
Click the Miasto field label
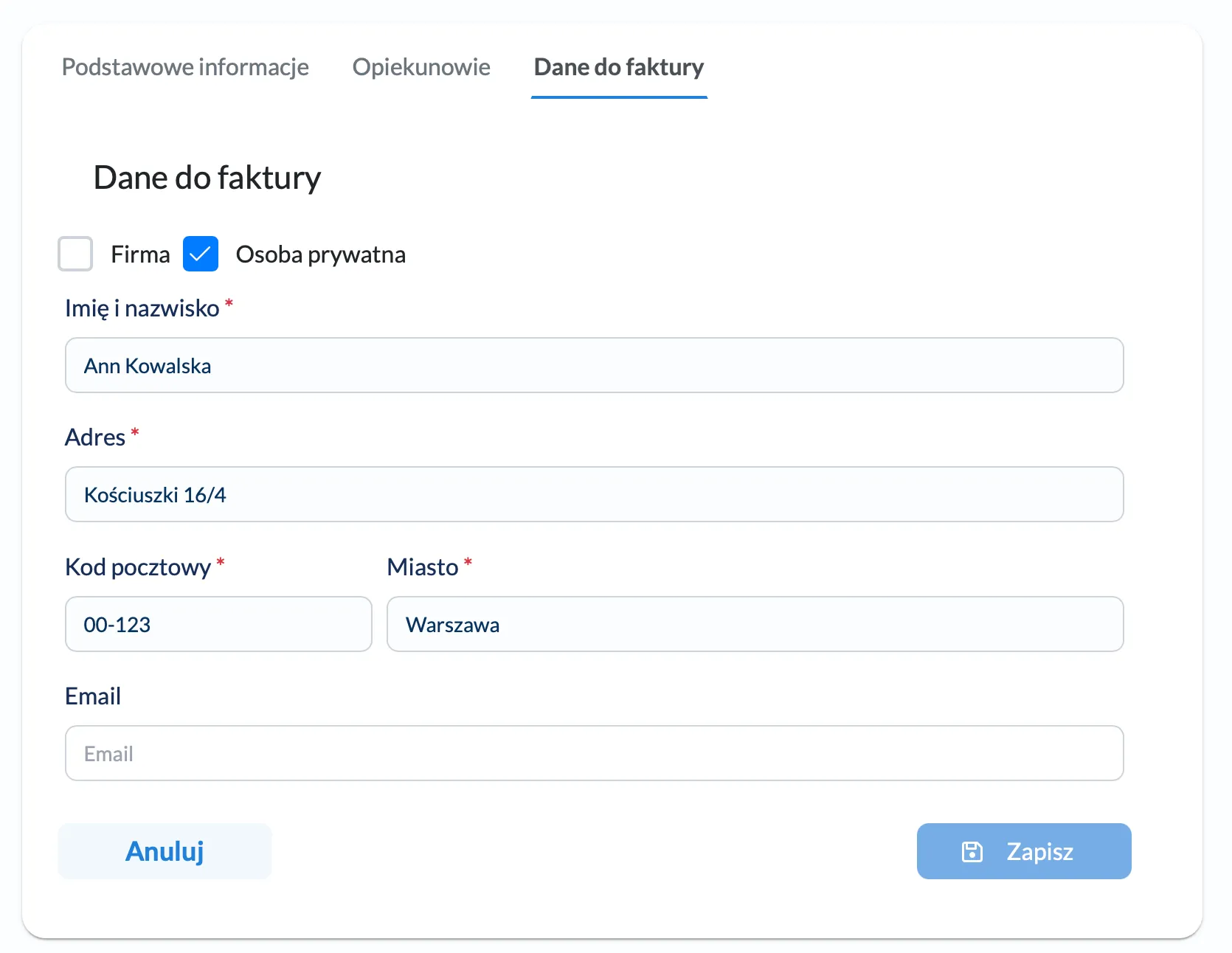point(423,567)
